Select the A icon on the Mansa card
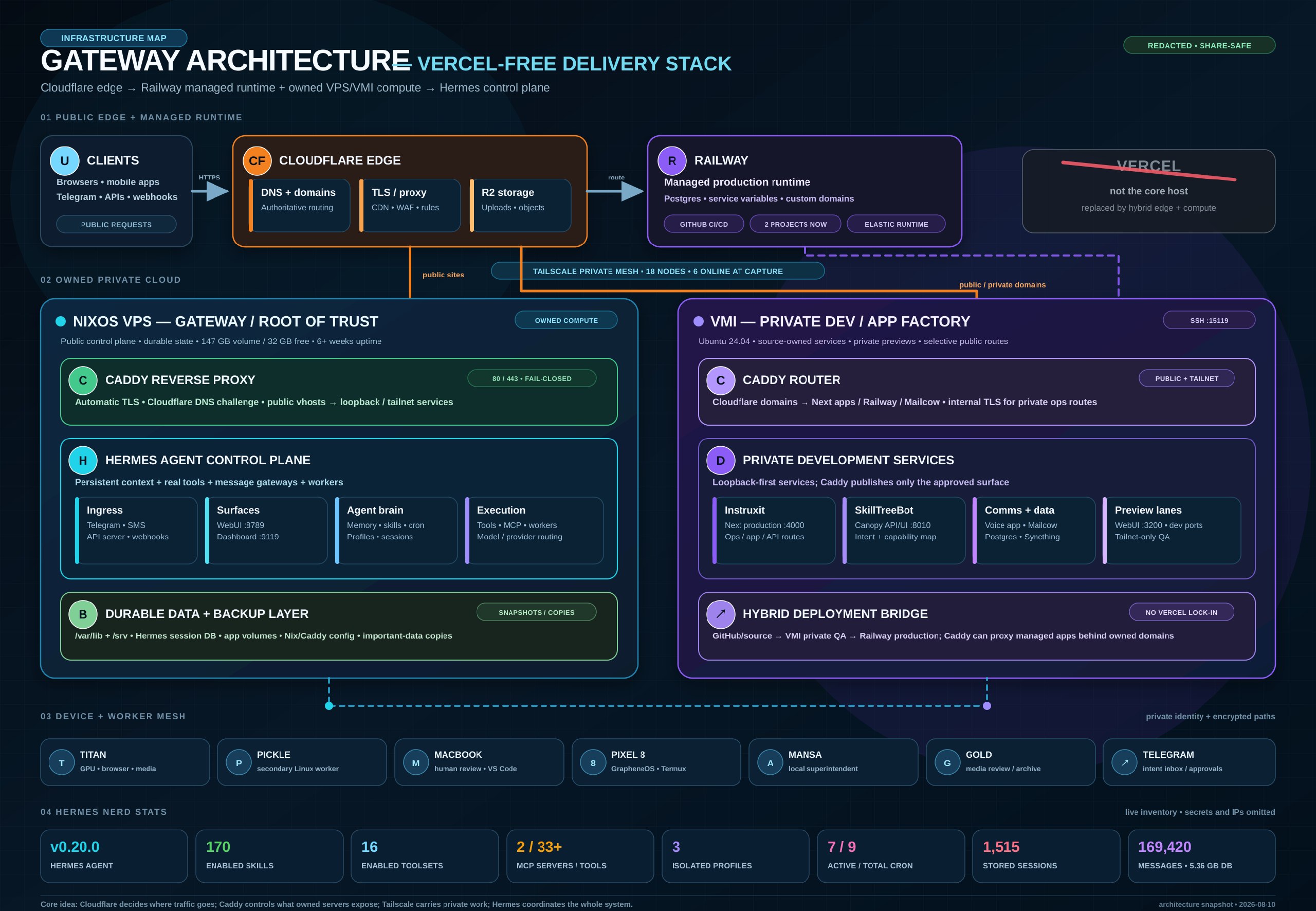Viewport: 1316px width, 911px height. tap(771, 762)
